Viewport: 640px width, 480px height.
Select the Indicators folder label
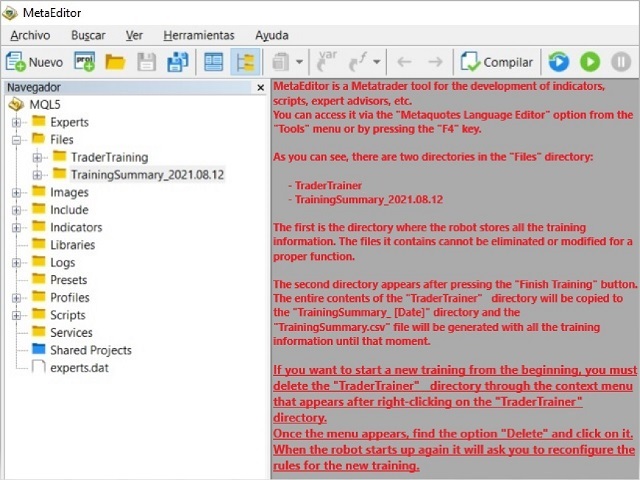(76, 227)
